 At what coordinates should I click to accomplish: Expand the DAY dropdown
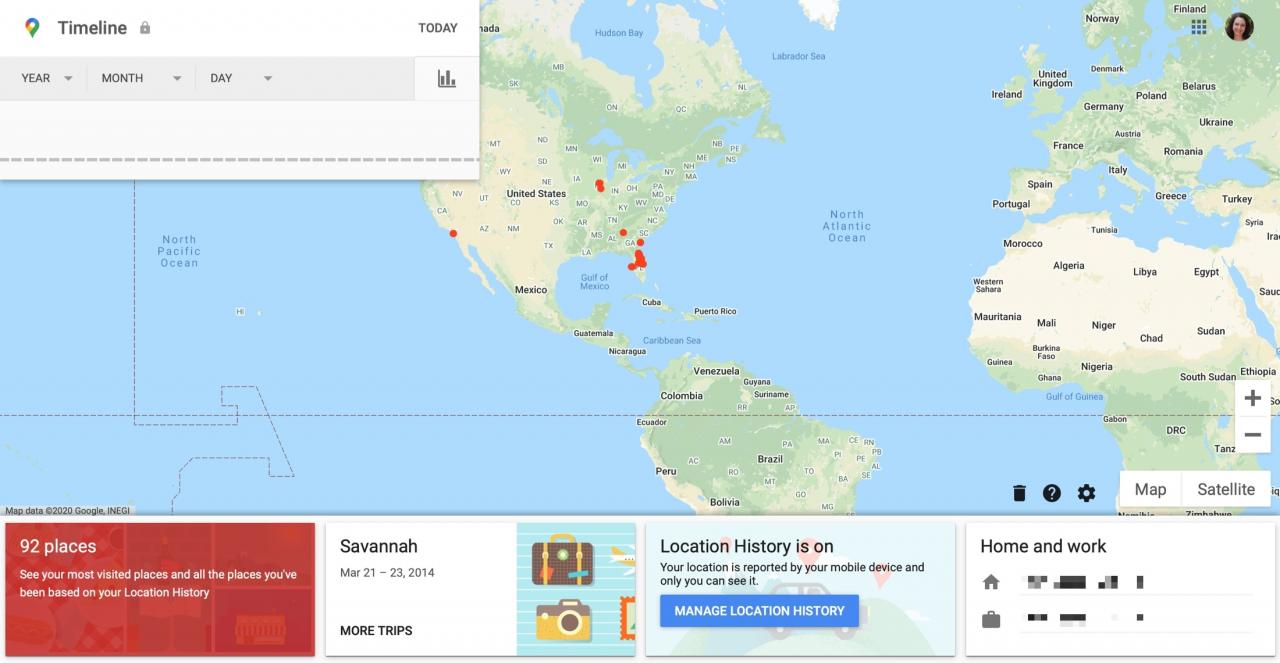241,78
